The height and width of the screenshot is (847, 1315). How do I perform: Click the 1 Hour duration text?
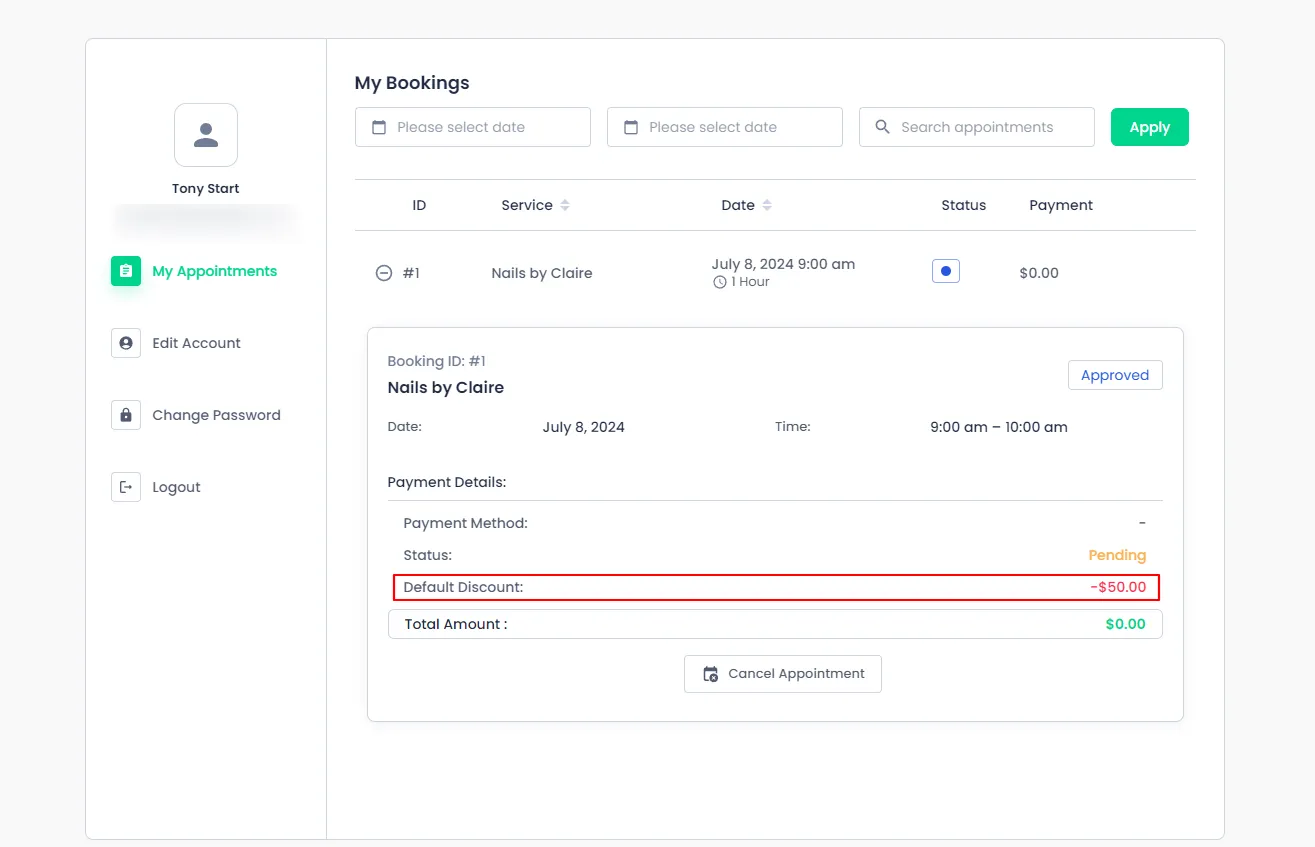point(750,282)
